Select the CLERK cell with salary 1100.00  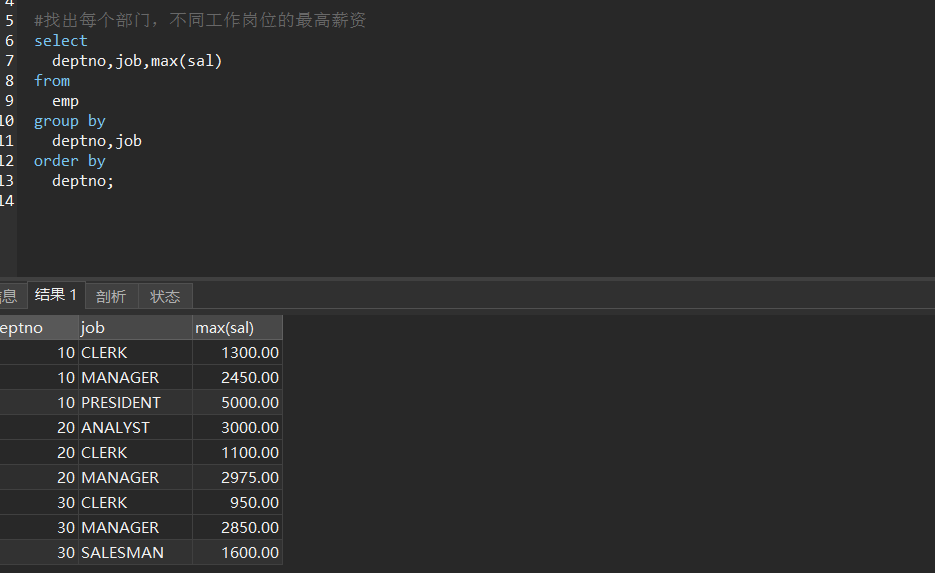coord(135,453)
